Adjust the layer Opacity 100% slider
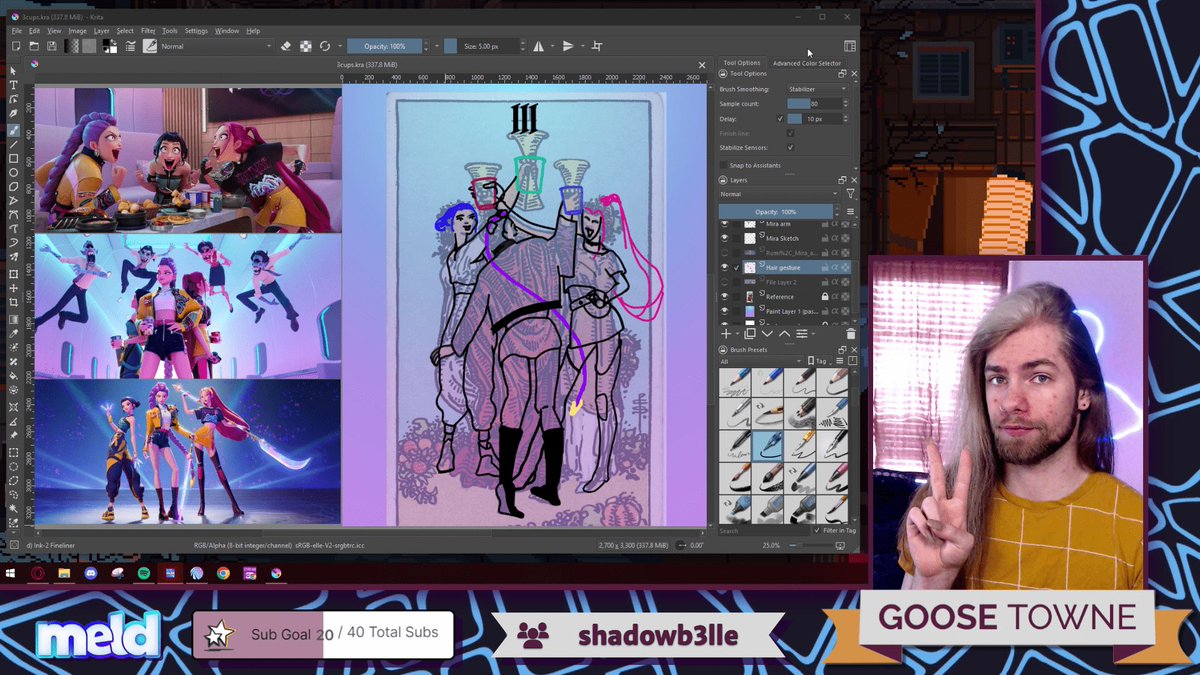Viewport: 1200px width, 675px height. click(776, 212)
